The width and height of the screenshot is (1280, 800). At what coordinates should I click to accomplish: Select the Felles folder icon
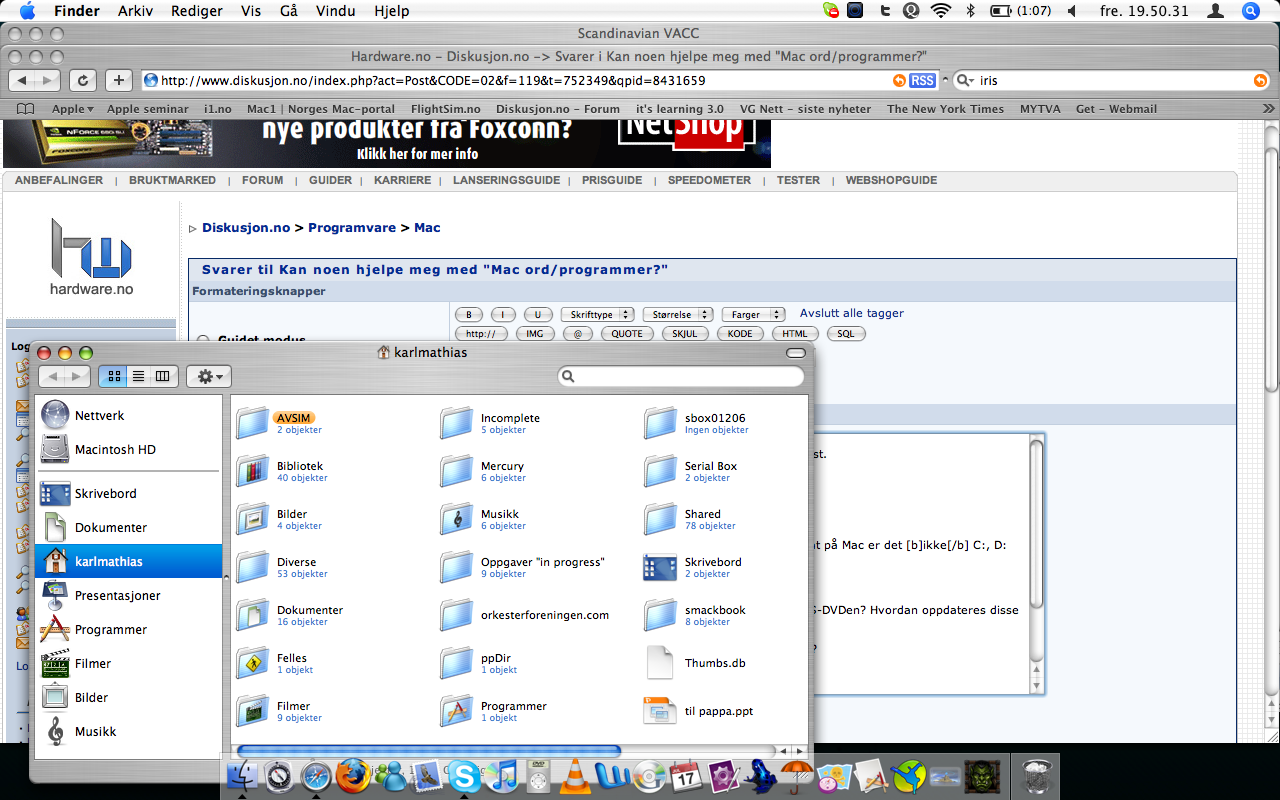click(x=253, y=663)
